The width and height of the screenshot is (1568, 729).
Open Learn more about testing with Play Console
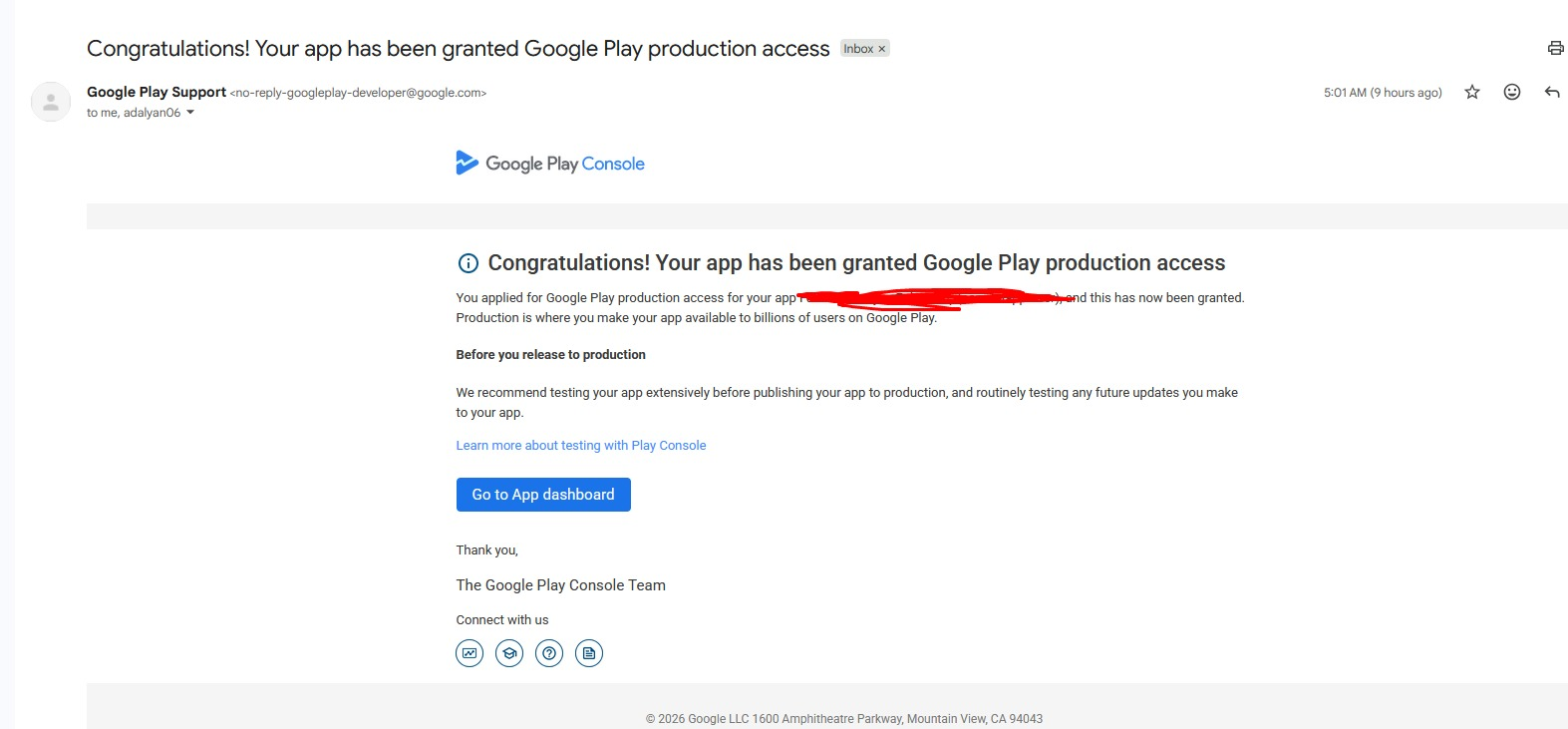pyautogui.click(x=581, y=446)
